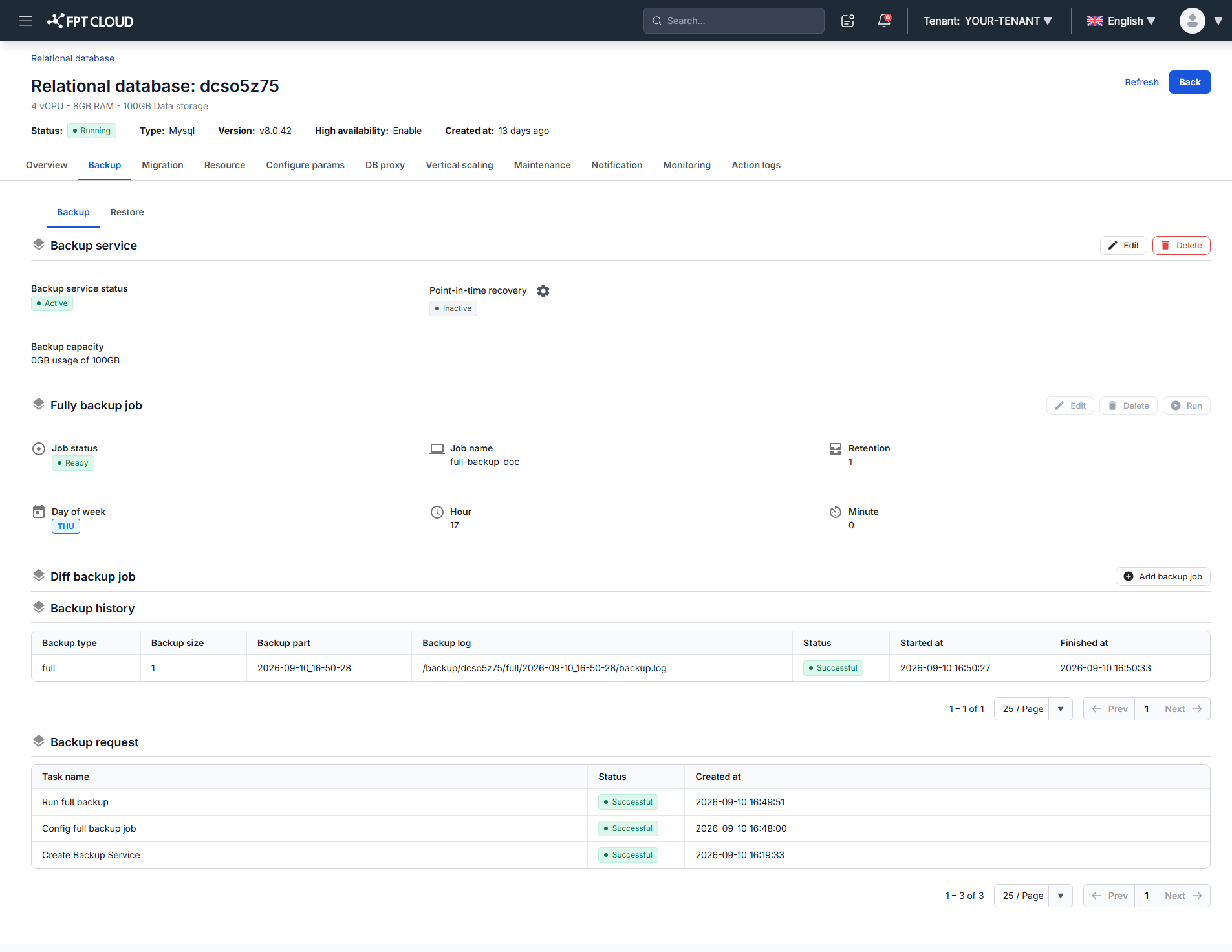Select the Tenant YOUR-TENANT dropdown
The height and width of the screenshot is (952, 1232).
988,21
